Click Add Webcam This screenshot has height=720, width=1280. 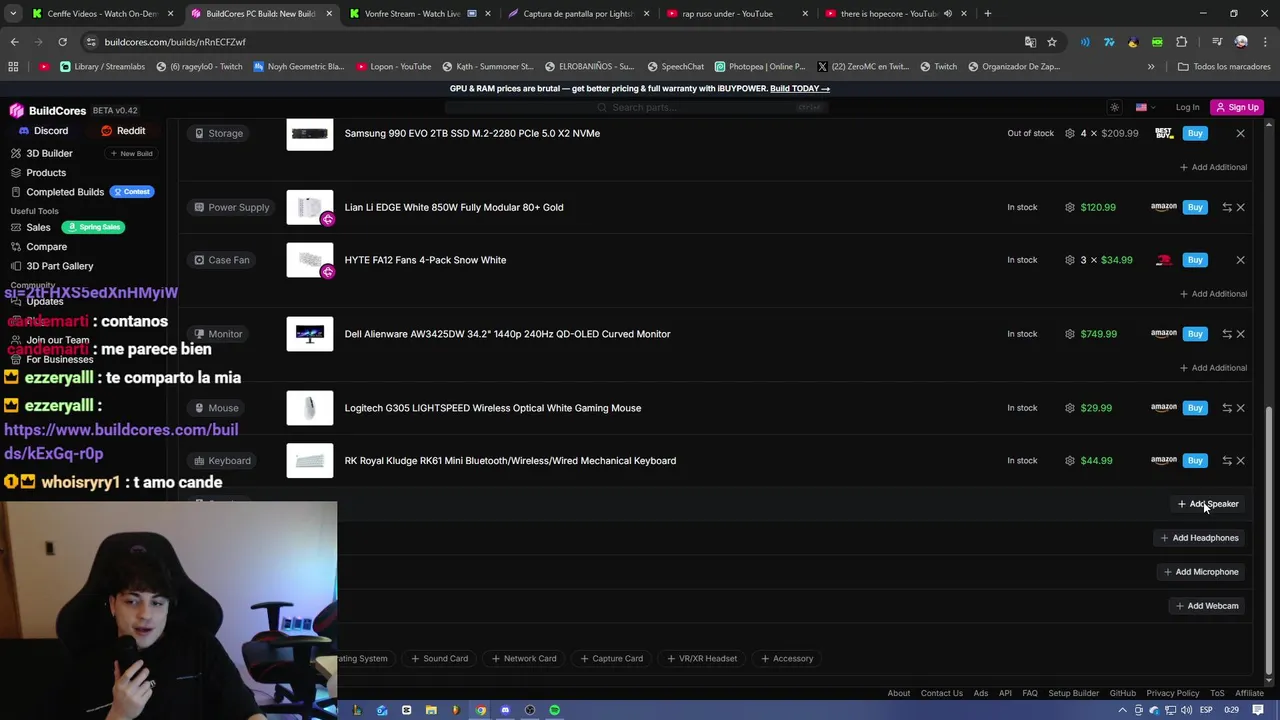(1207, 606)
